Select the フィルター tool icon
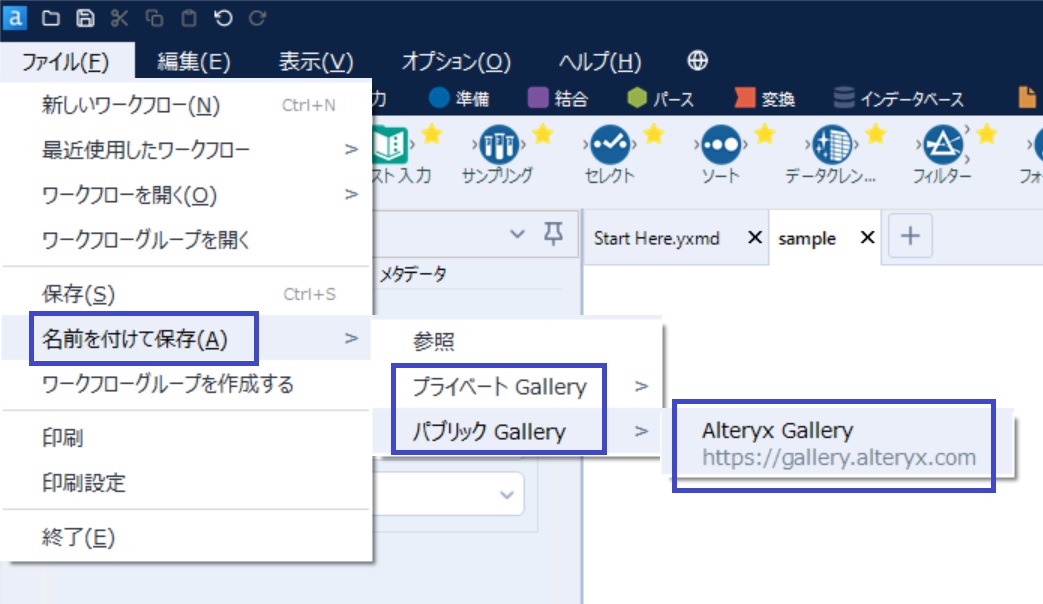1043x604 pixels. (942, 144)
